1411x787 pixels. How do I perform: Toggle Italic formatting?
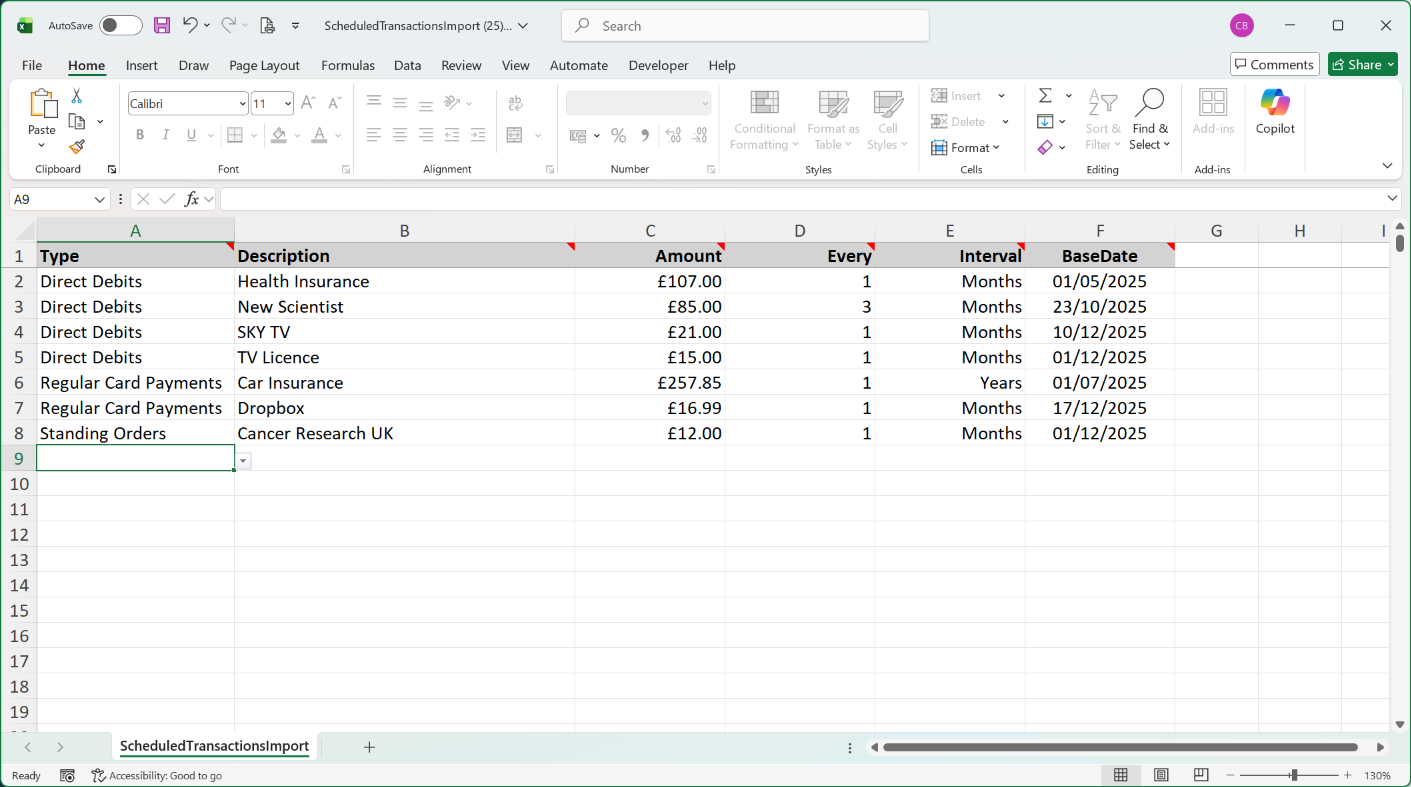click(x=166, y=135)
